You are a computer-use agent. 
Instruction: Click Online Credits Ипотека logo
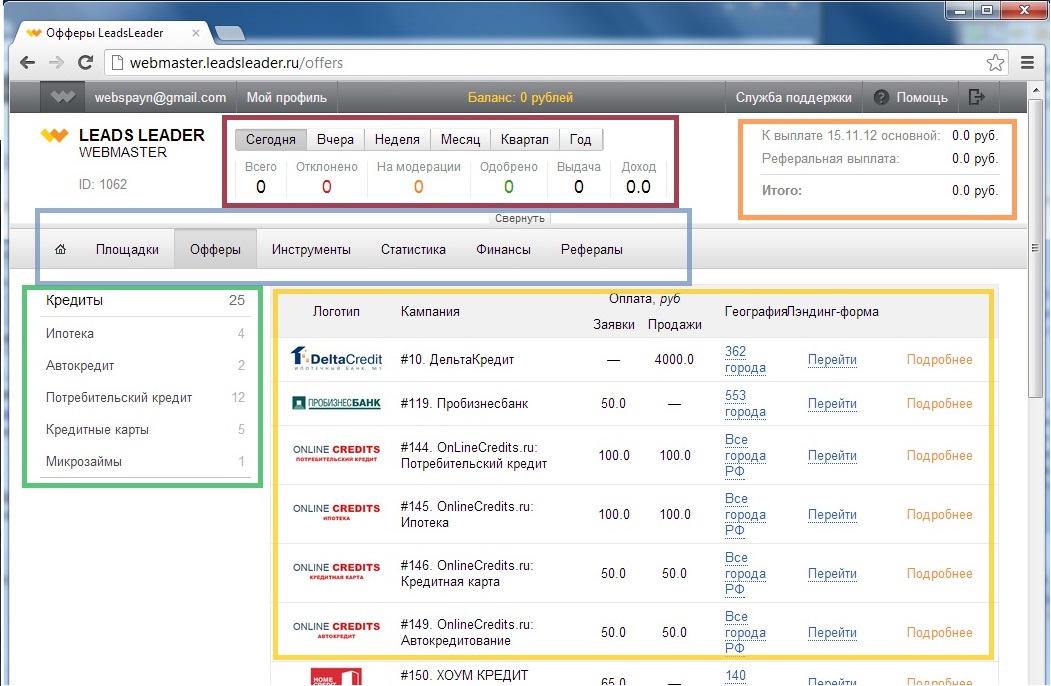coord(336,512)
